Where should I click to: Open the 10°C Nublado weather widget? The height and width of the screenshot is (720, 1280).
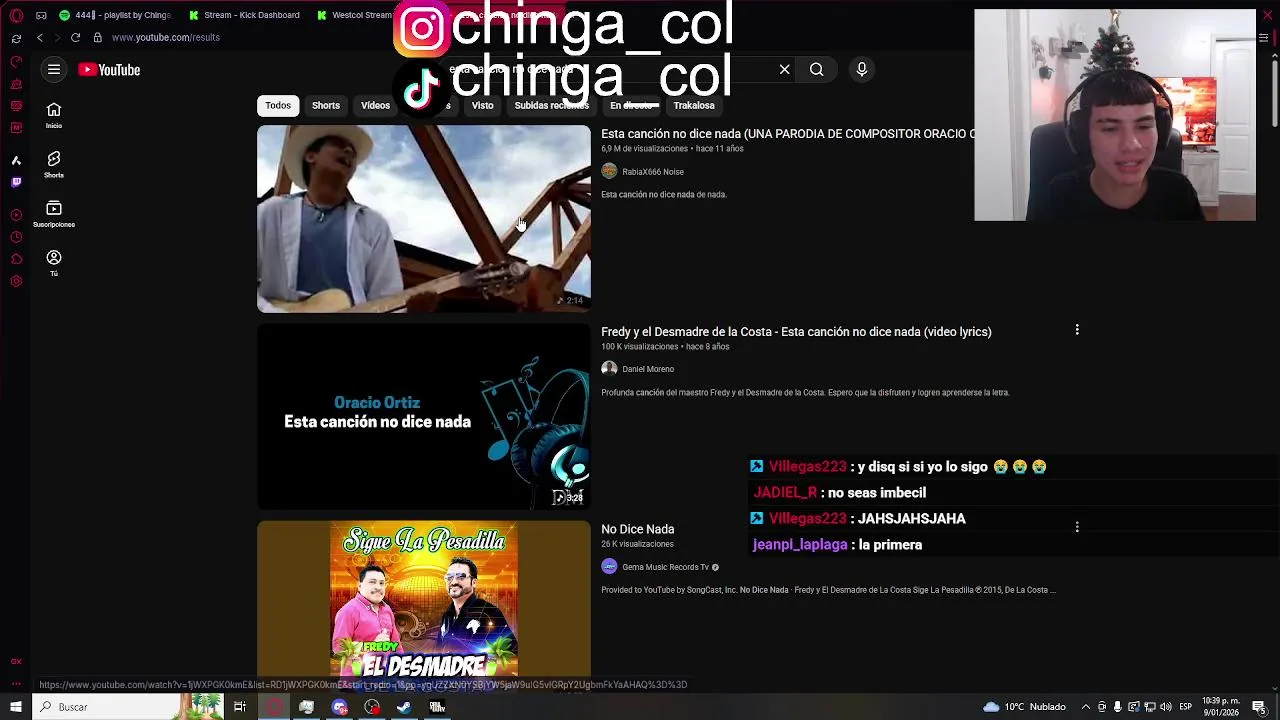click(1025, 707)
